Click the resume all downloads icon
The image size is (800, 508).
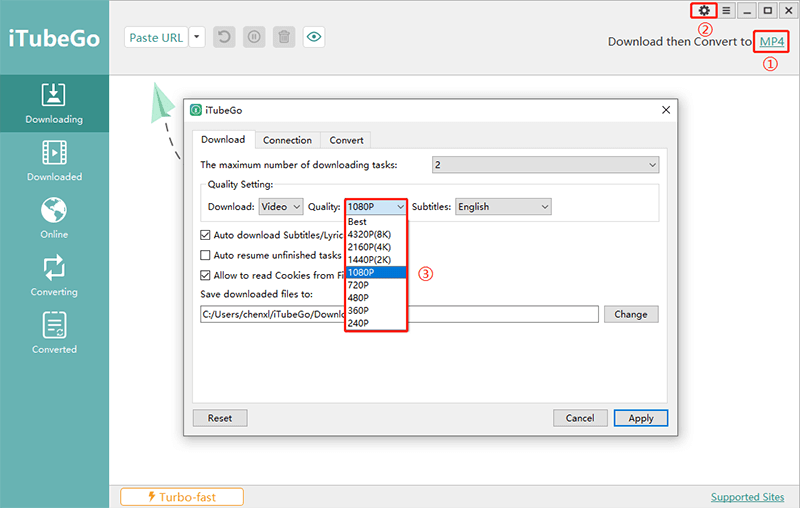[x=224, y=37]
